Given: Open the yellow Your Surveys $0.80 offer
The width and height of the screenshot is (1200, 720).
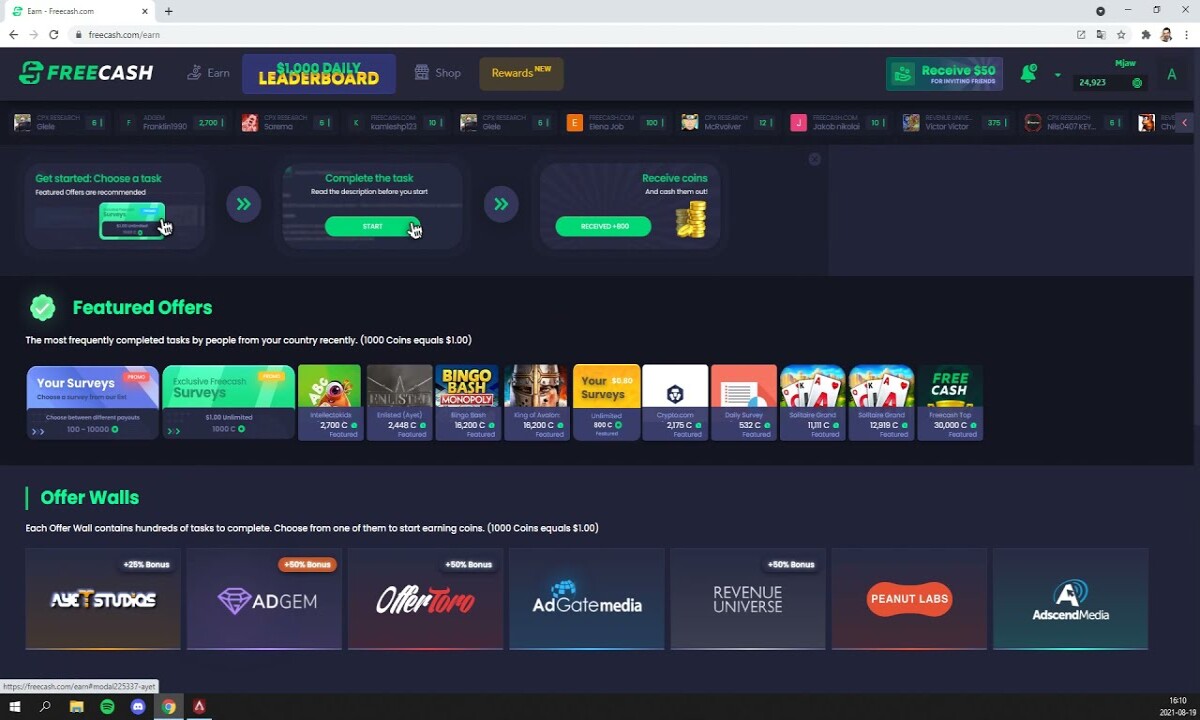Looking at the screenshot, I should 606,402.
